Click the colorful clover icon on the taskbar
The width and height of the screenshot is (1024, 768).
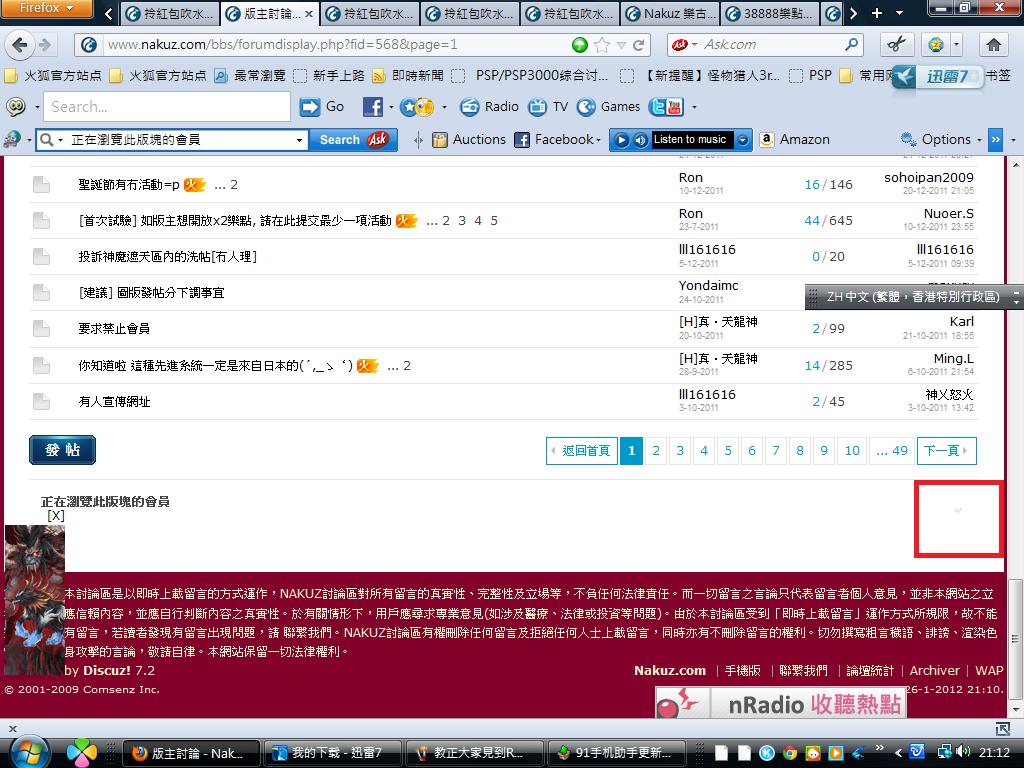[x=82, y=752]
